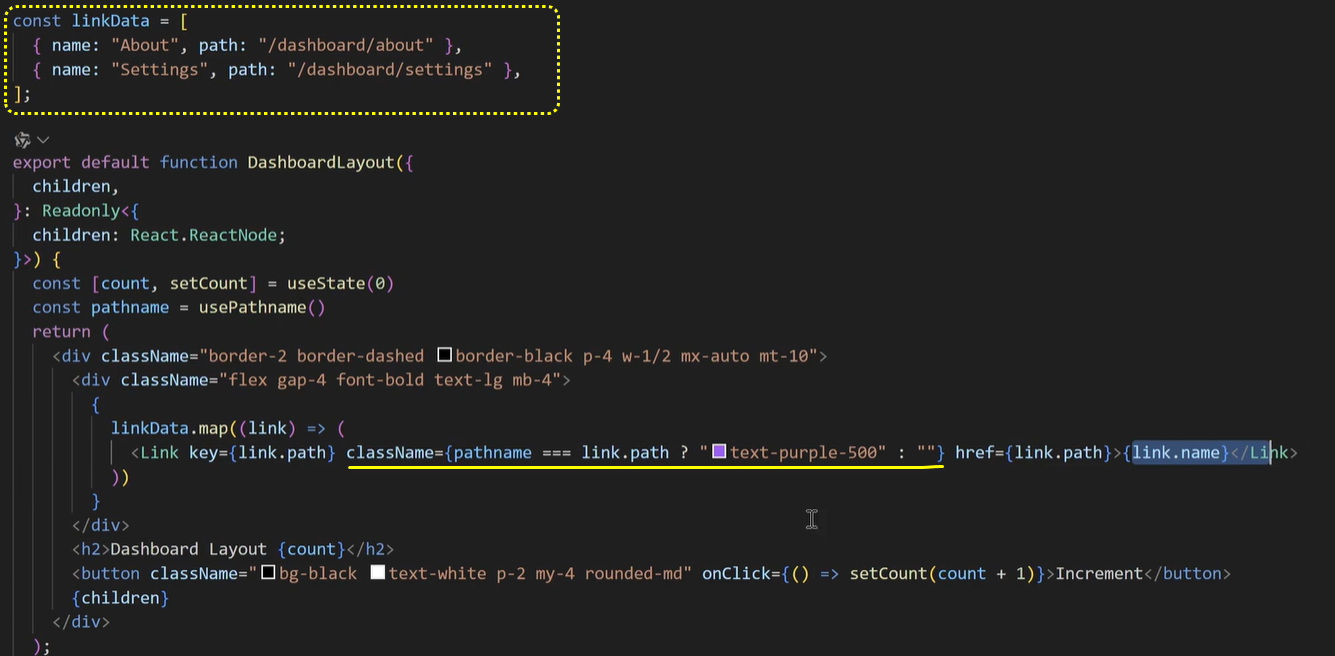Open the text-white color swatch
The image size is (1335, 656).
click(x=378, y=573)
